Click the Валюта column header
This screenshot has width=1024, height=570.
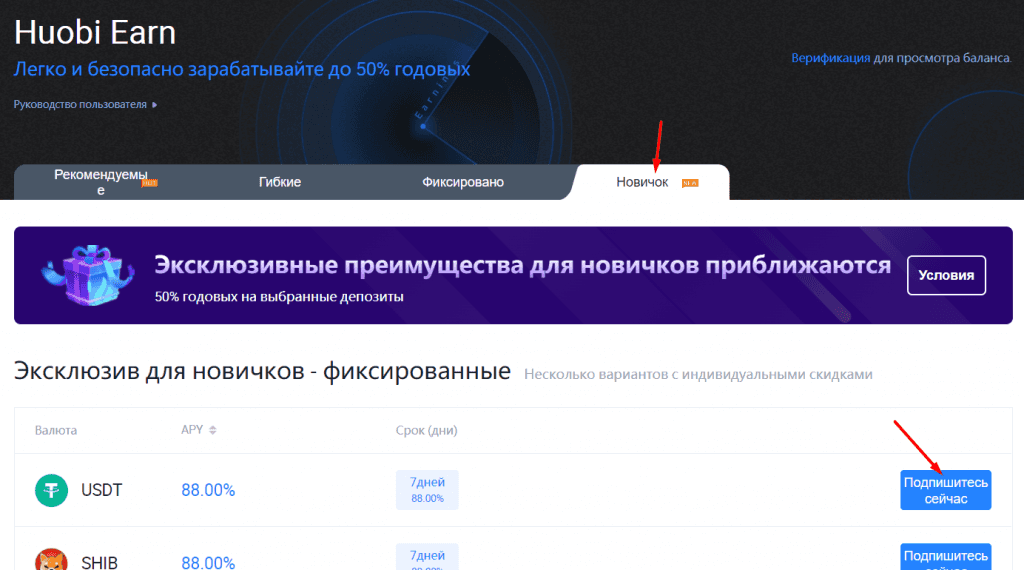[56, 430]
